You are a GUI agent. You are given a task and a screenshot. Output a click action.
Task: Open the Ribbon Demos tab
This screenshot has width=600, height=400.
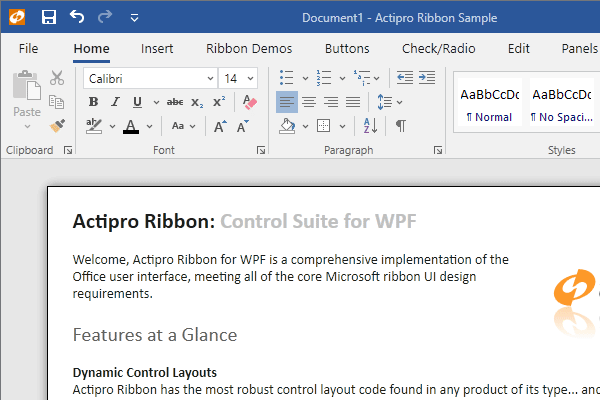pyautogui.click(x=249, y=49)
